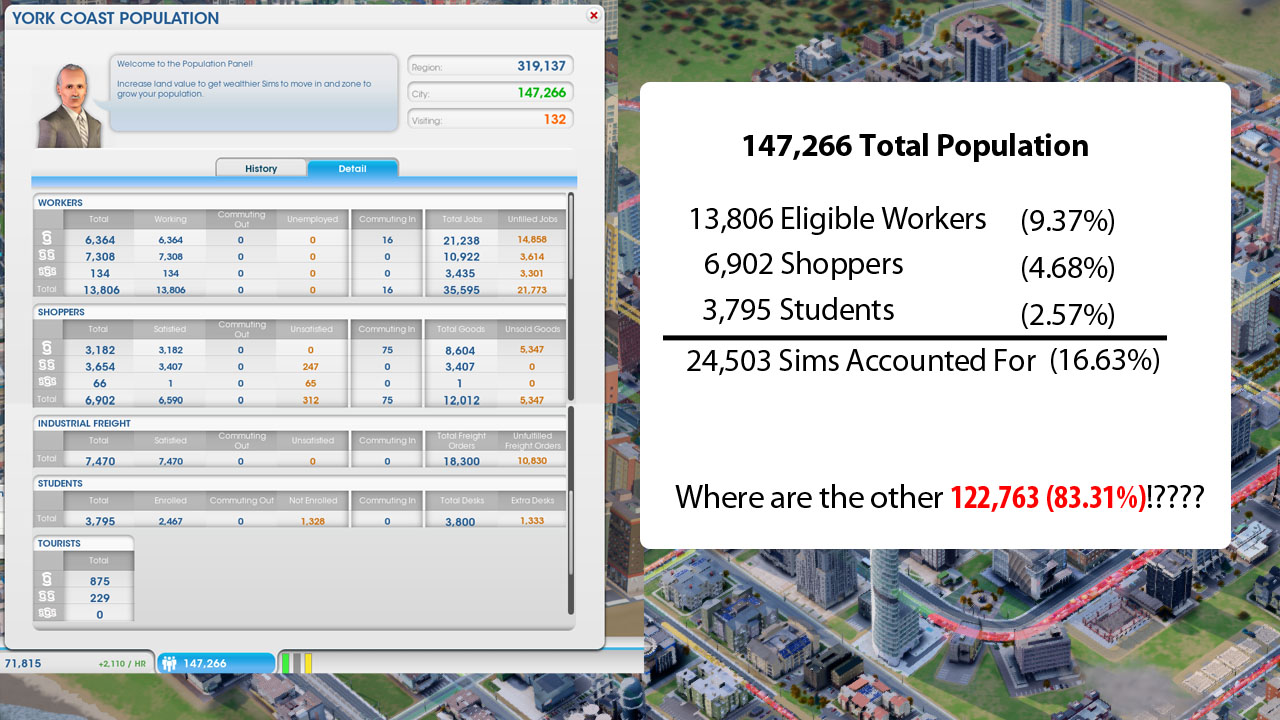1280x720 pixels.
Task: Select the Detail tab
Action: tap(352, 168)
